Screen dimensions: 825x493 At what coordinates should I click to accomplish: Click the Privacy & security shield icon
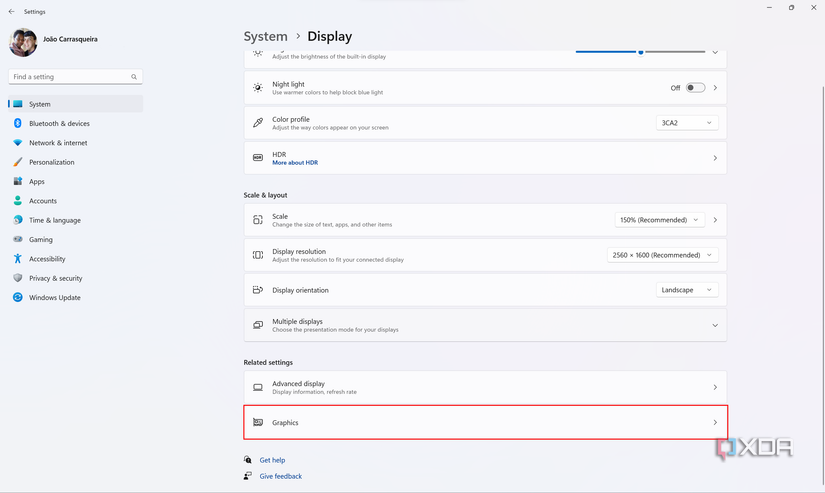pos(18,278)
